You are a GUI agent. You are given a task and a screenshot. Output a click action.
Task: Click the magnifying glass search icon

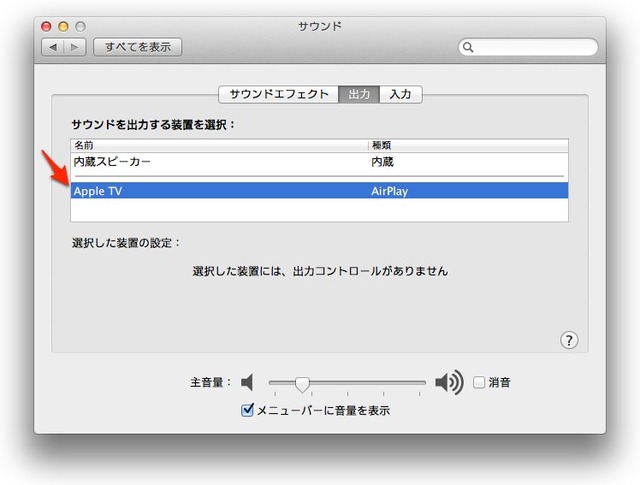(x=468, y=47)
